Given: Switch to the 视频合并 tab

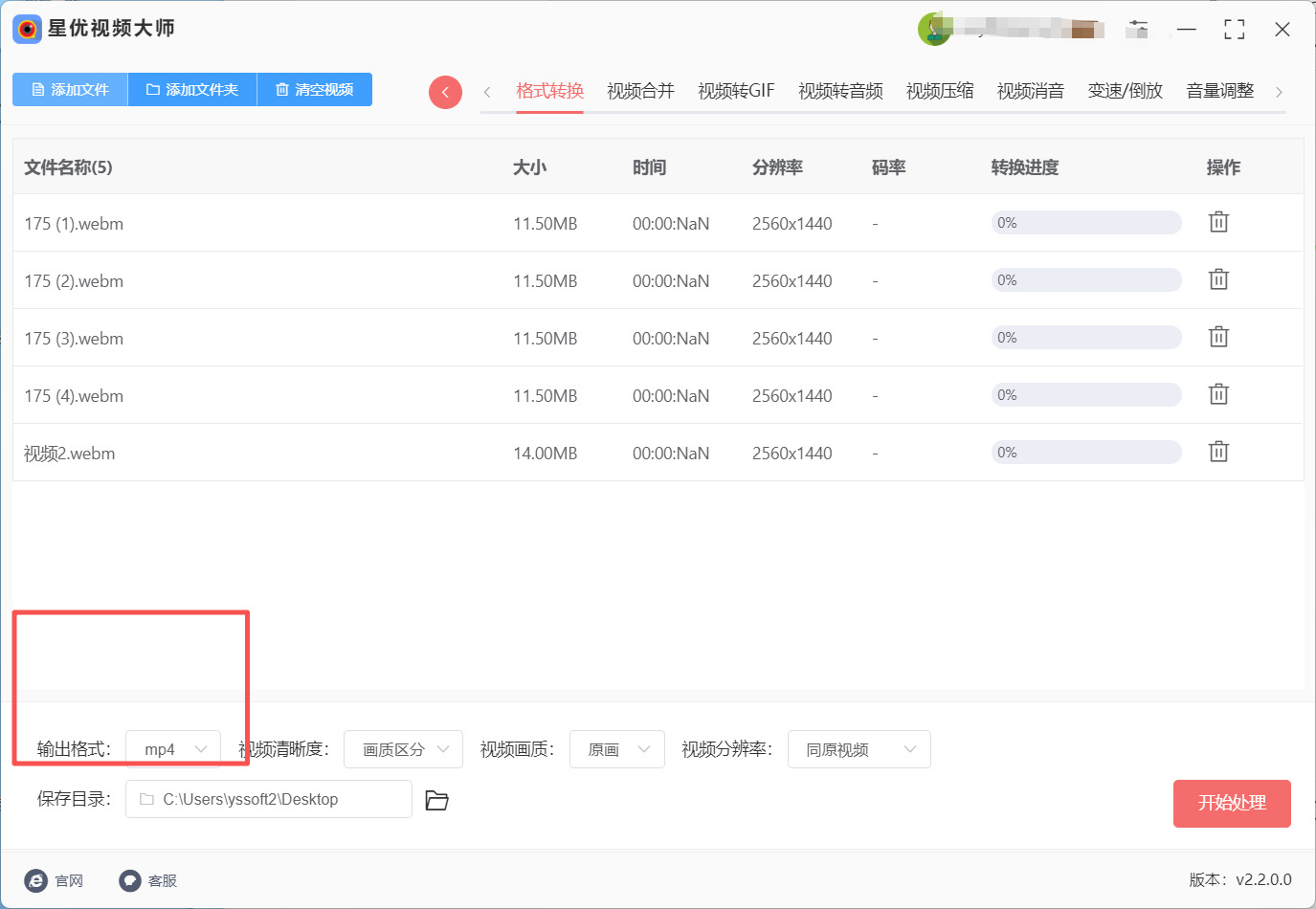Looking at the screenshot, I should [640, 91].
